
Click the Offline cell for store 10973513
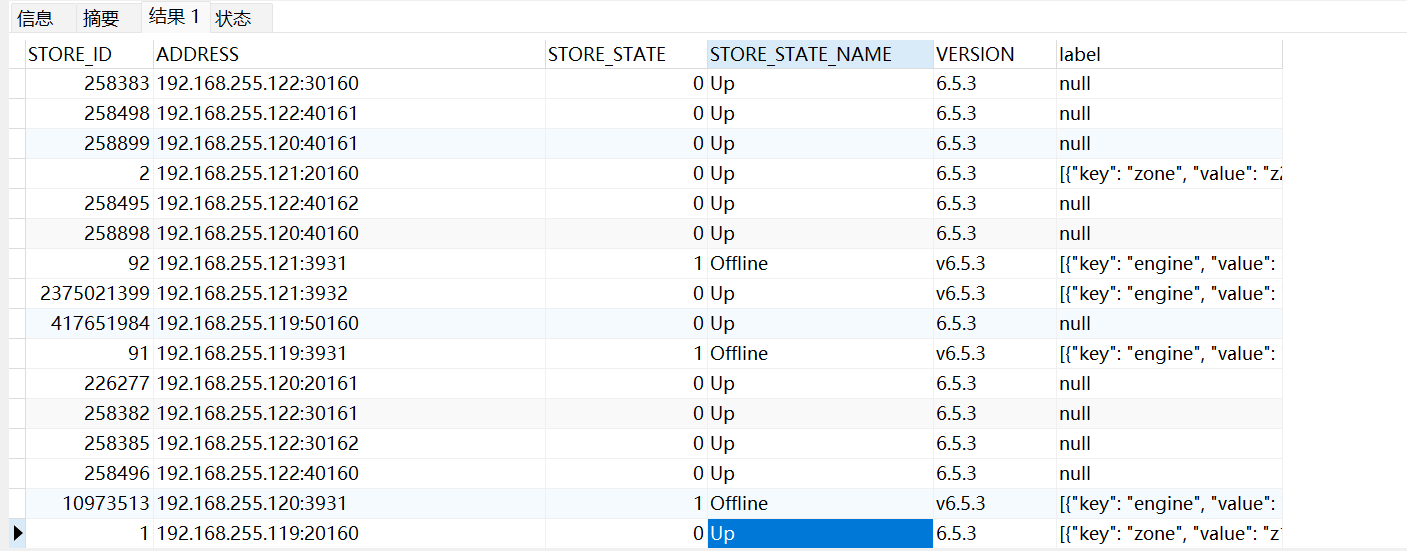(x=739, y=503)
